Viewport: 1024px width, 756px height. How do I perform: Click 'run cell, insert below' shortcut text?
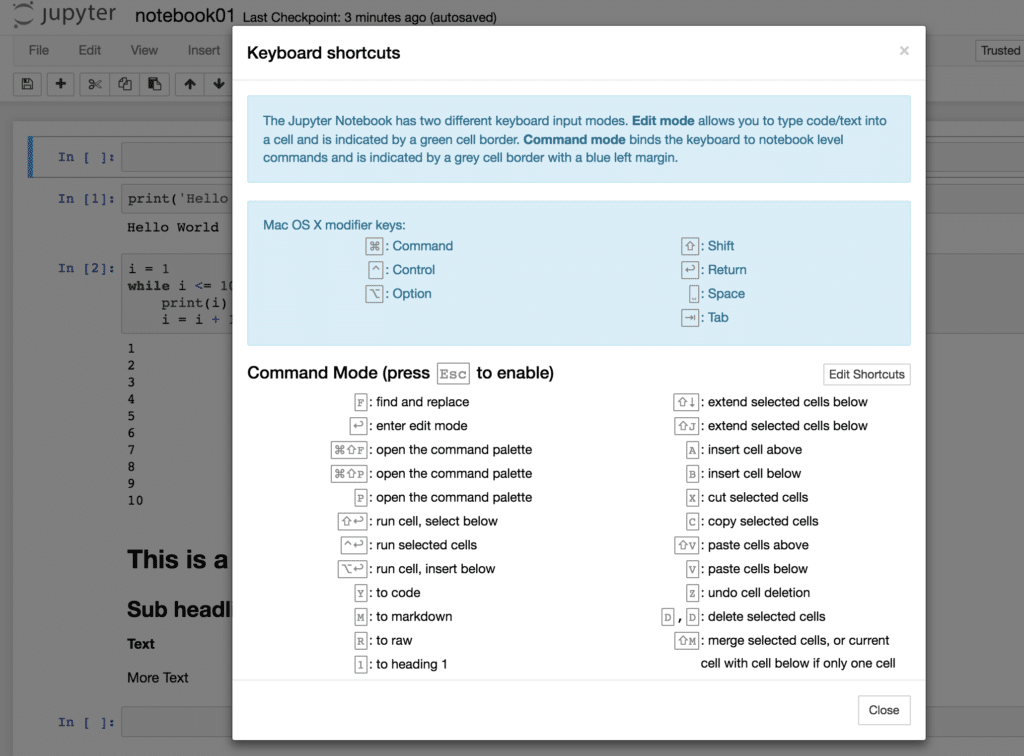point(436,569)
